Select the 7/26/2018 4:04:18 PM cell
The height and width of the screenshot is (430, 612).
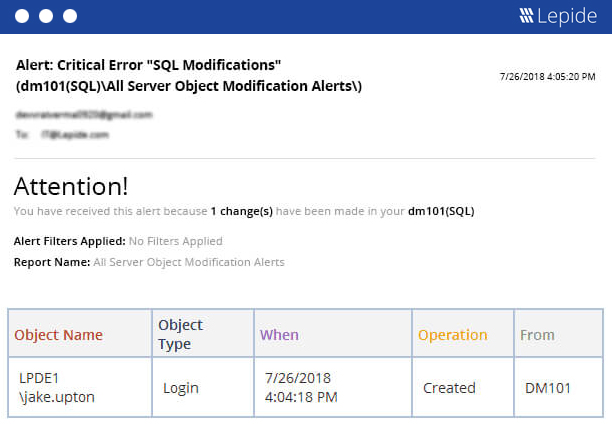point(333,387)
